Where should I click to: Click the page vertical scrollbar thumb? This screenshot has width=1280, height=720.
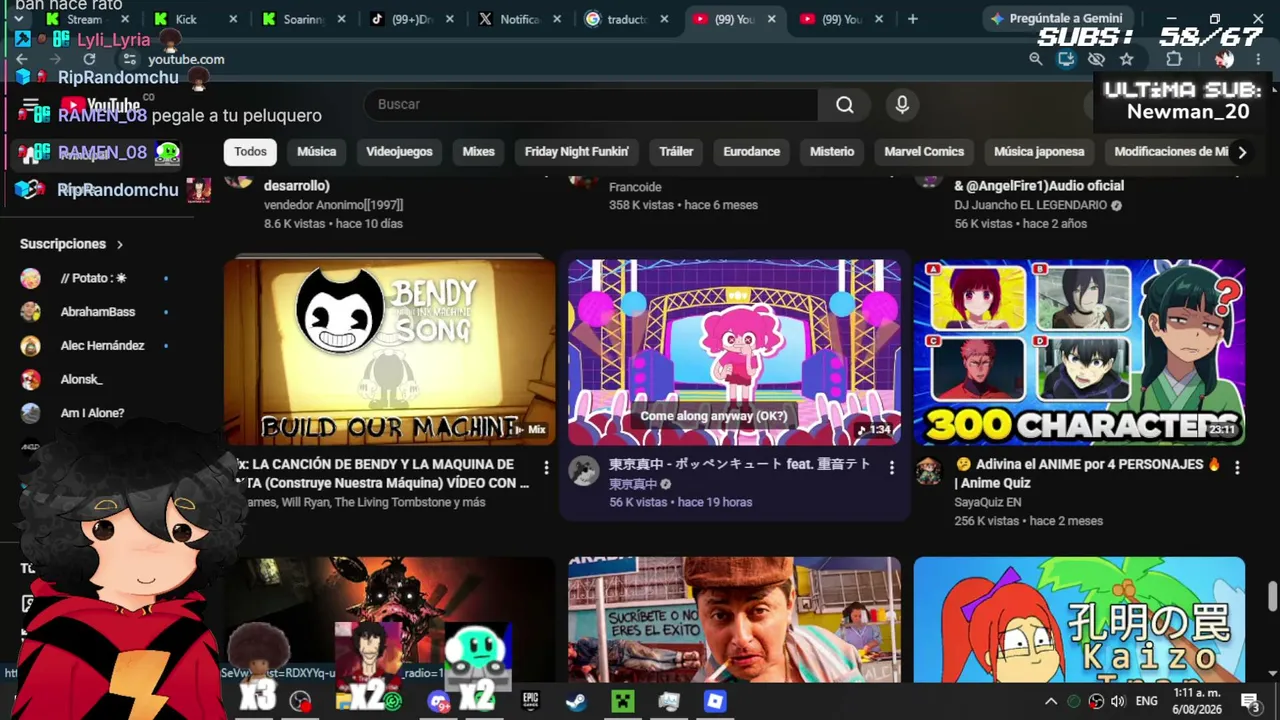[x=1272, y=596]
